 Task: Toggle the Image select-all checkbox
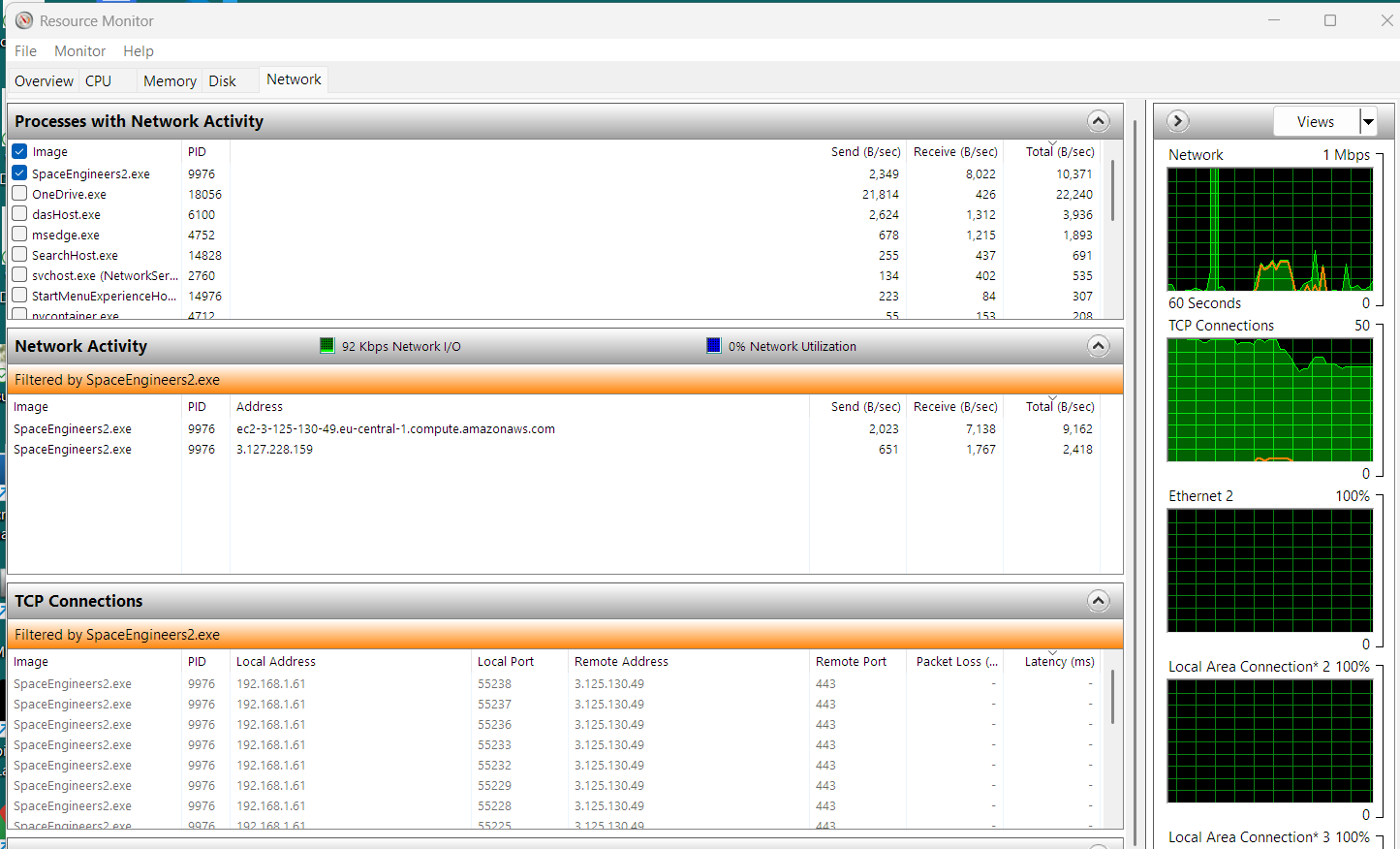click(19, 151)
